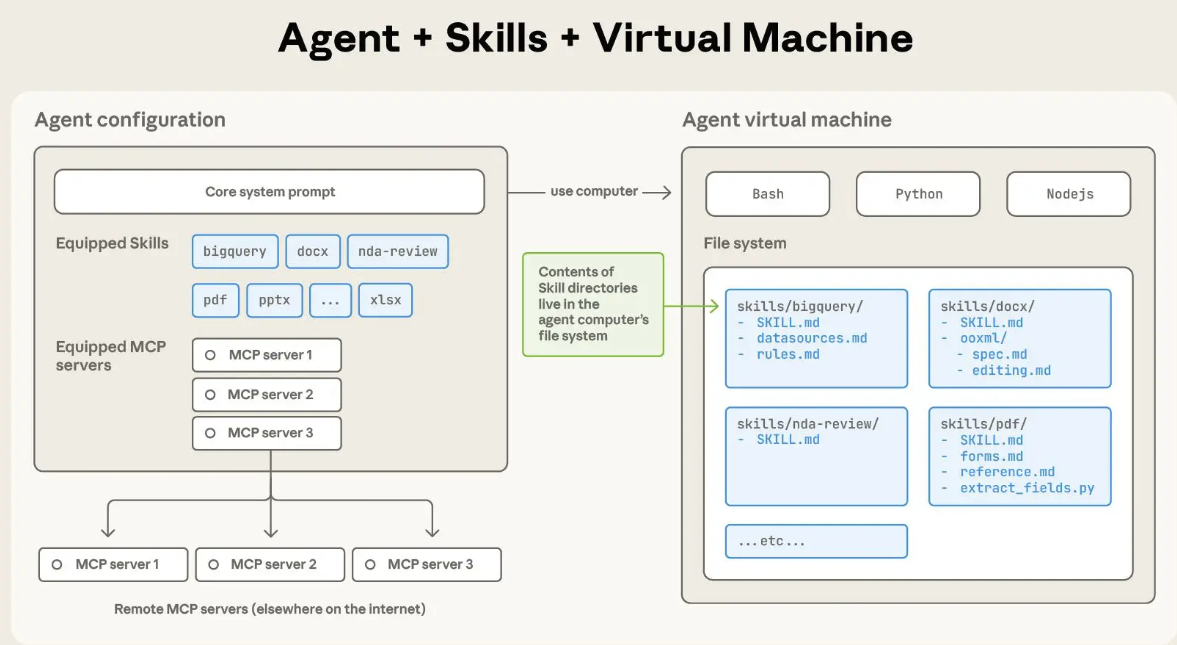Select the circle beside equipped MCP server 2

coord(210,395)
